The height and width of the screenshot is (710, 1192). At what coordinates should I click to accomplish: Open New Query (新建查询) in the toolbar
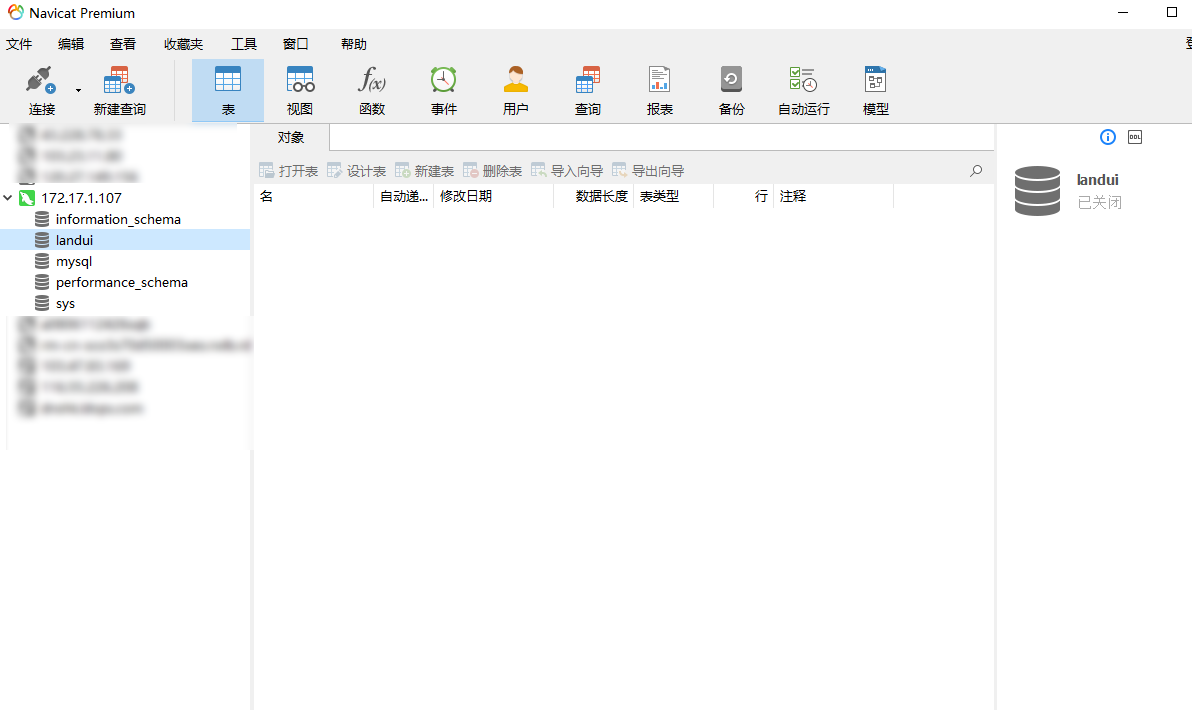[x=119, y=82]
